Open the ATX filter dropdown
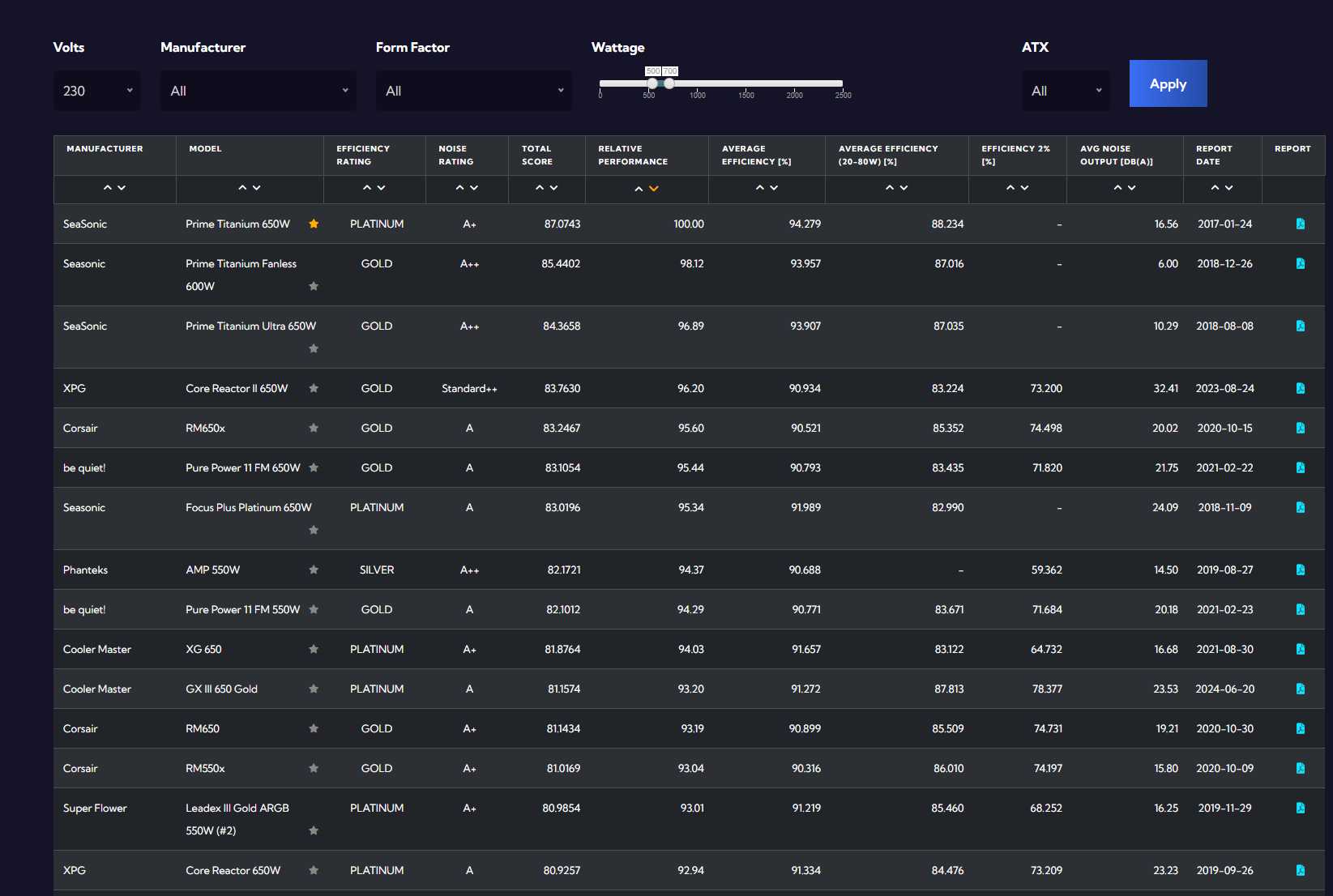 1066,91
